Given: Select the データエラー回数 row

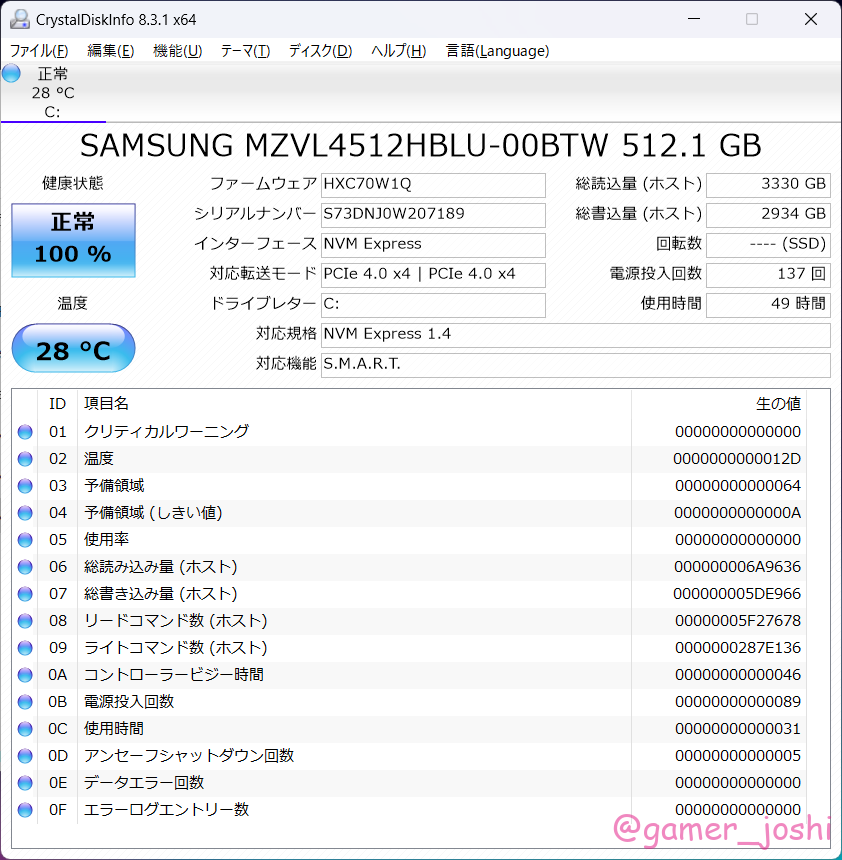Looking at the screenshot, I should (x=409, y=783).
